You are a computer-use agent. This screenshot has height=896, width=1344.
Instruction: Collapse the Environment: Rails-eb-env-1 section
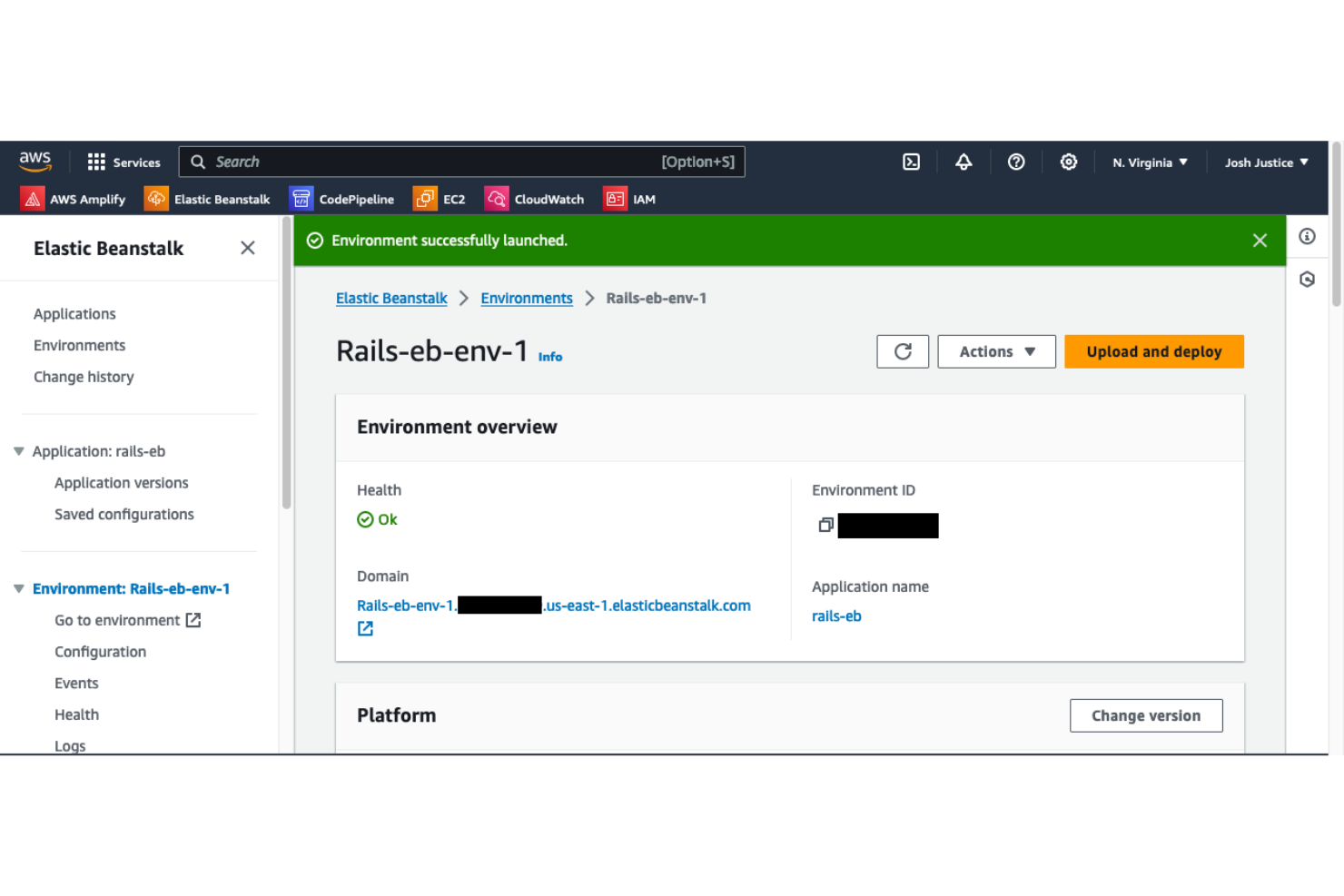pos(18,588)
